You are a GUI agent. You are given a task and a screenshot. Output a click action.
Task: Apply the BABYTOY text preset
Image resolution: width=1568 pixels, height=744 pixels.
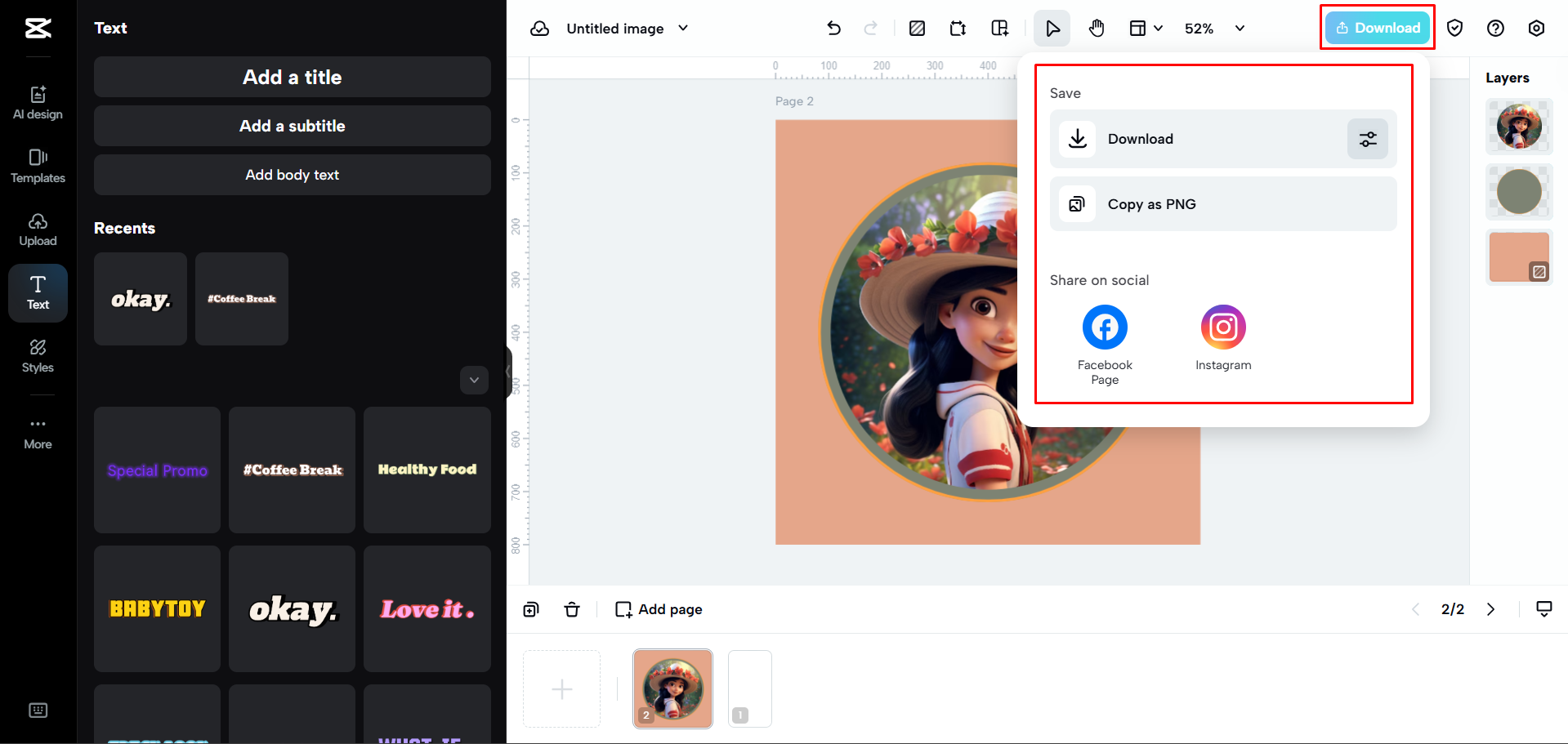pyautogui.click(x=157, y=609)
